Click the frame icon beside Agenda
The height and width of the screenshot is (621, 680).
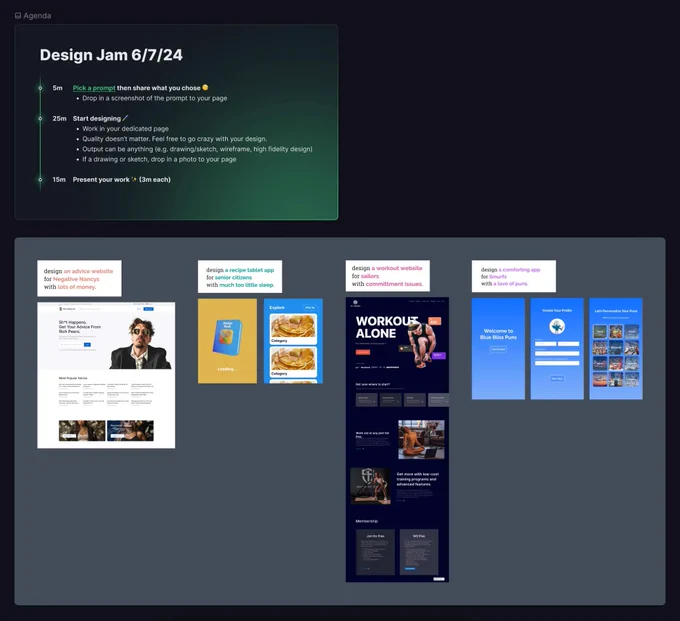(18, 16)
